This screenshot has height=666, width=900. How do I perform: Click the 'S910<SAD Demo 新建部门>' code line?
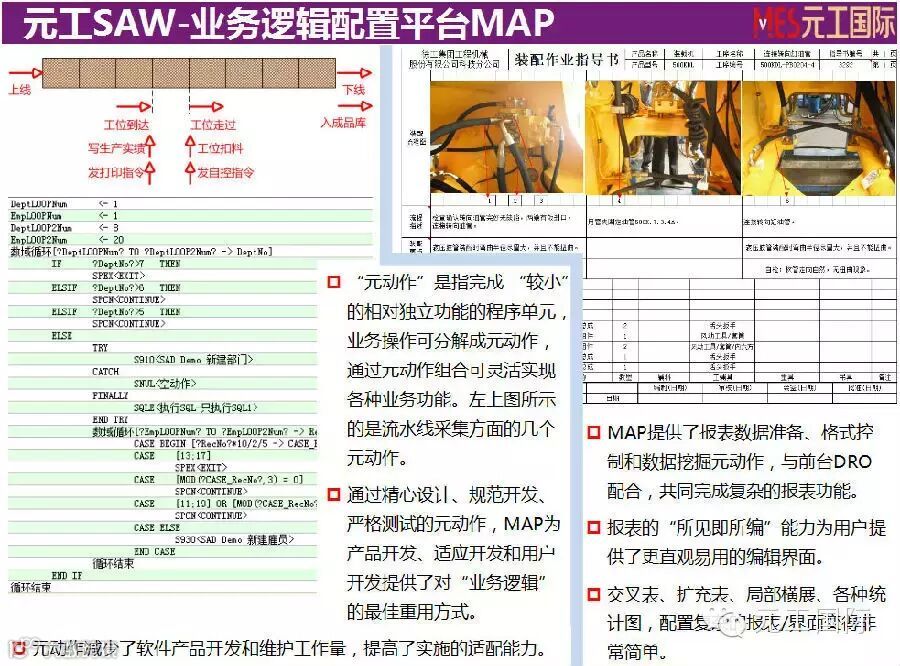(193, 359)
